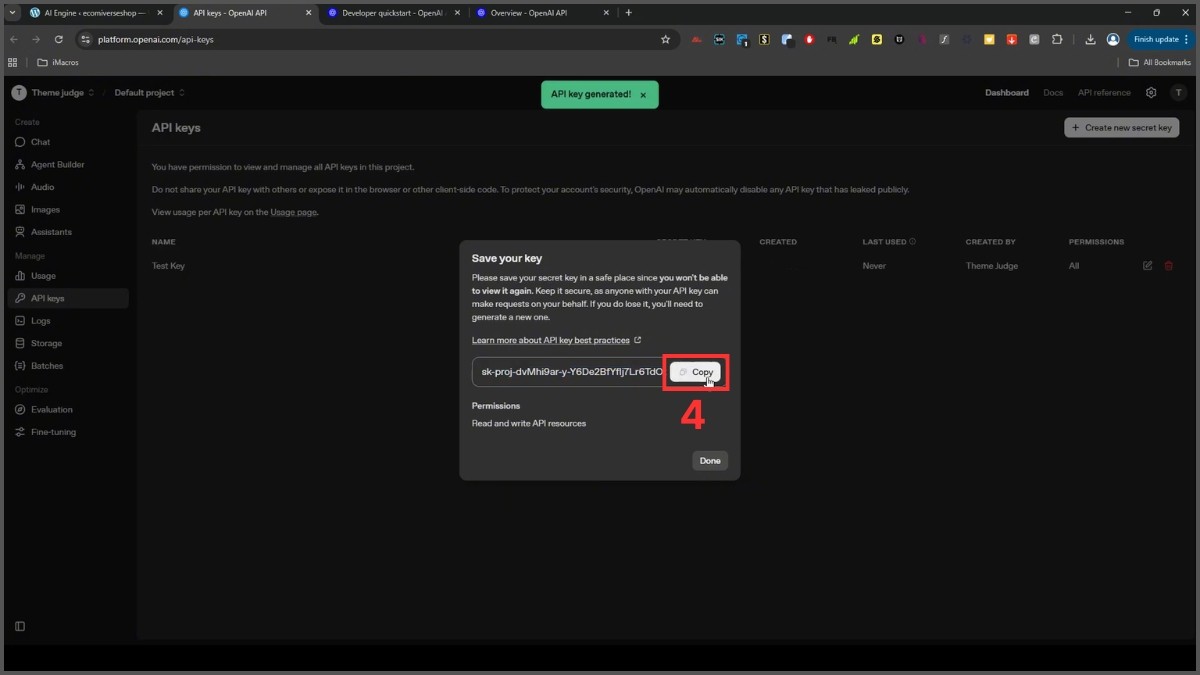
Task: Click the Done button in dialog
Action: (710, 461)
